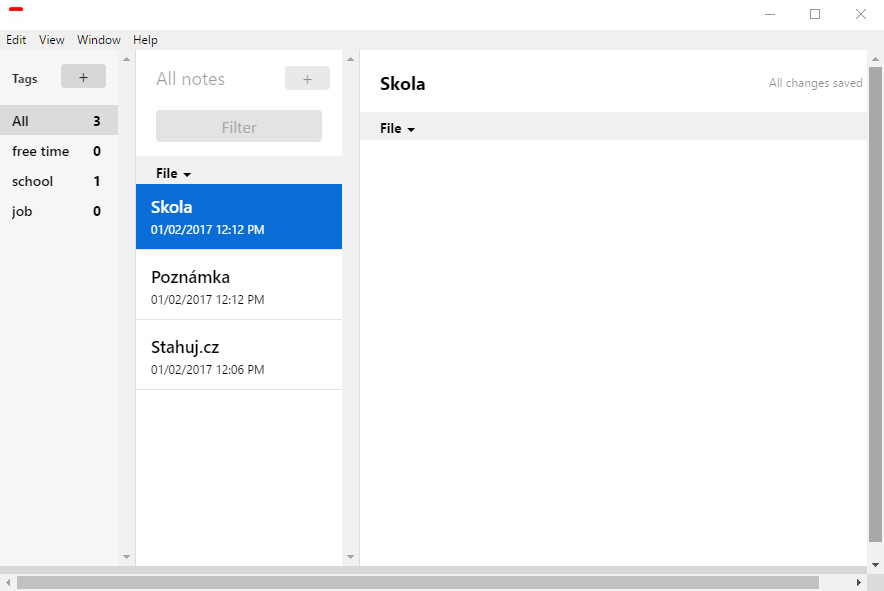The image size is (884, 591).
Task: Click left arrow of horizontal scrollbar
Action: tap(8, 583)
